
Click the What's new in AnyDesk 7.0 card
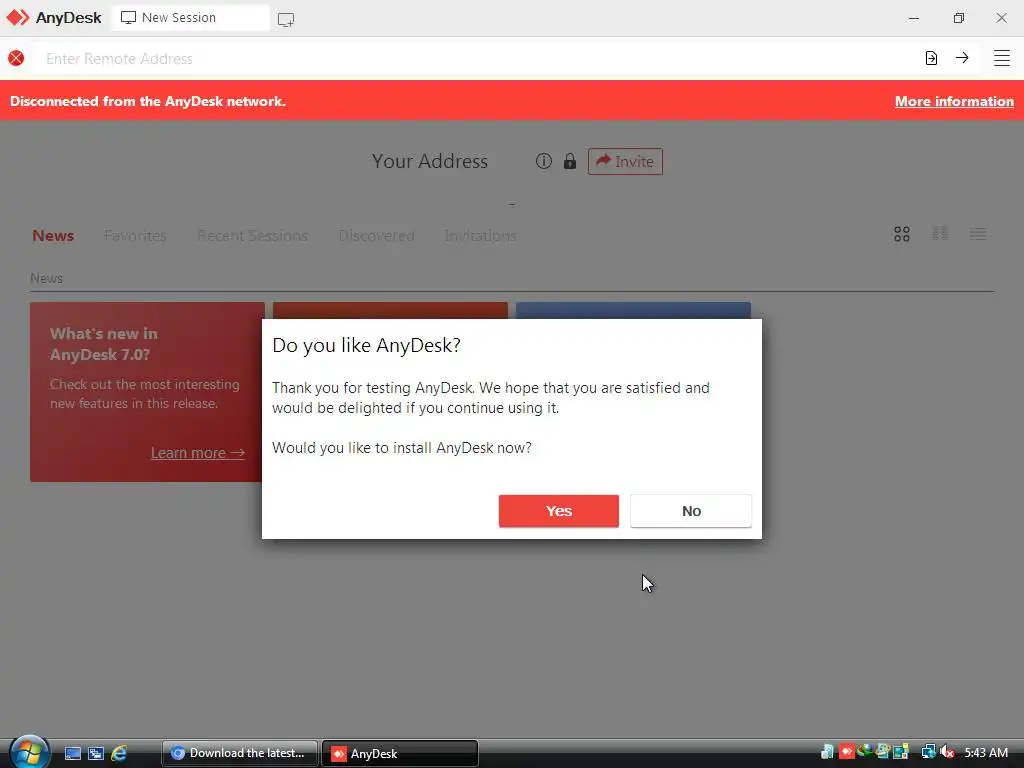(x=147, y=392)
